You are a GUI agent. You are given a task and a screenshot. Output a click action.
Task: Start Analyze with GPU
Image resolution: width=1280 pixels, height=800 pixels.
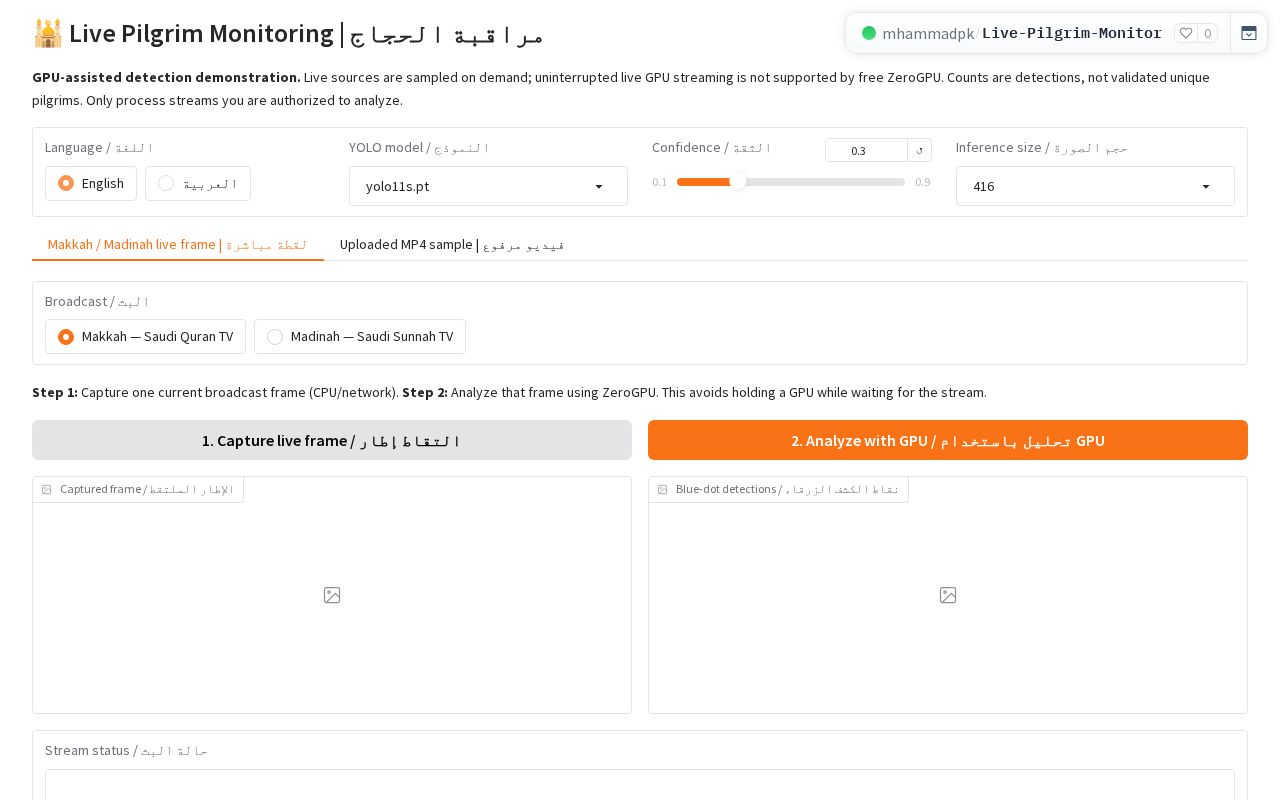948,440
